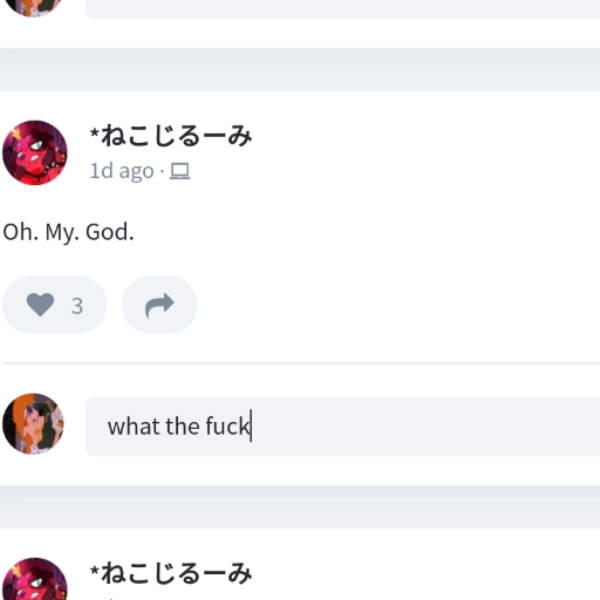Click the empty comment box at the top edge
The width and height of the screenshot is (600, 600).
[342, 9]
